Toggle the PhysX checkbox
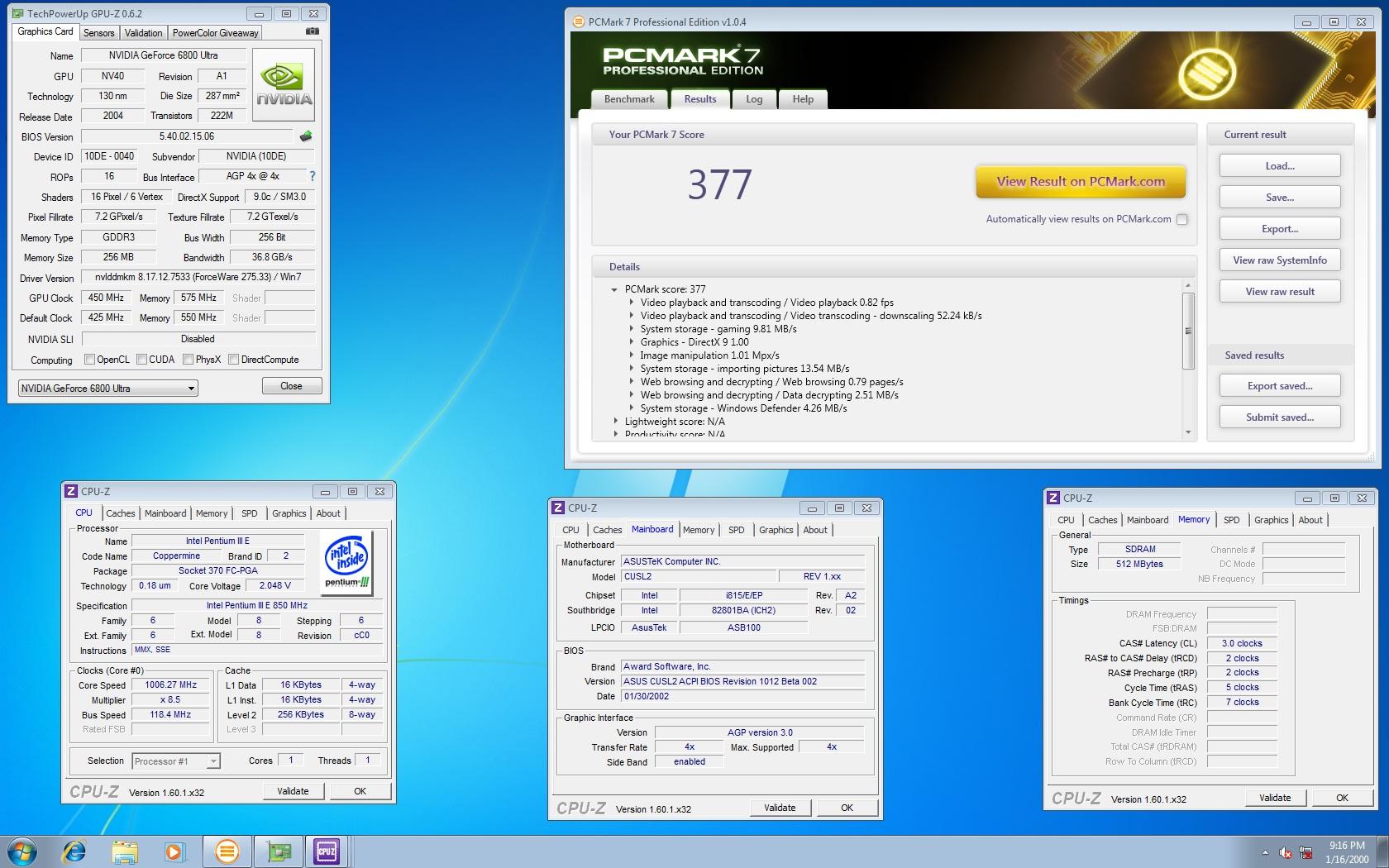 (x=188, y=360)
